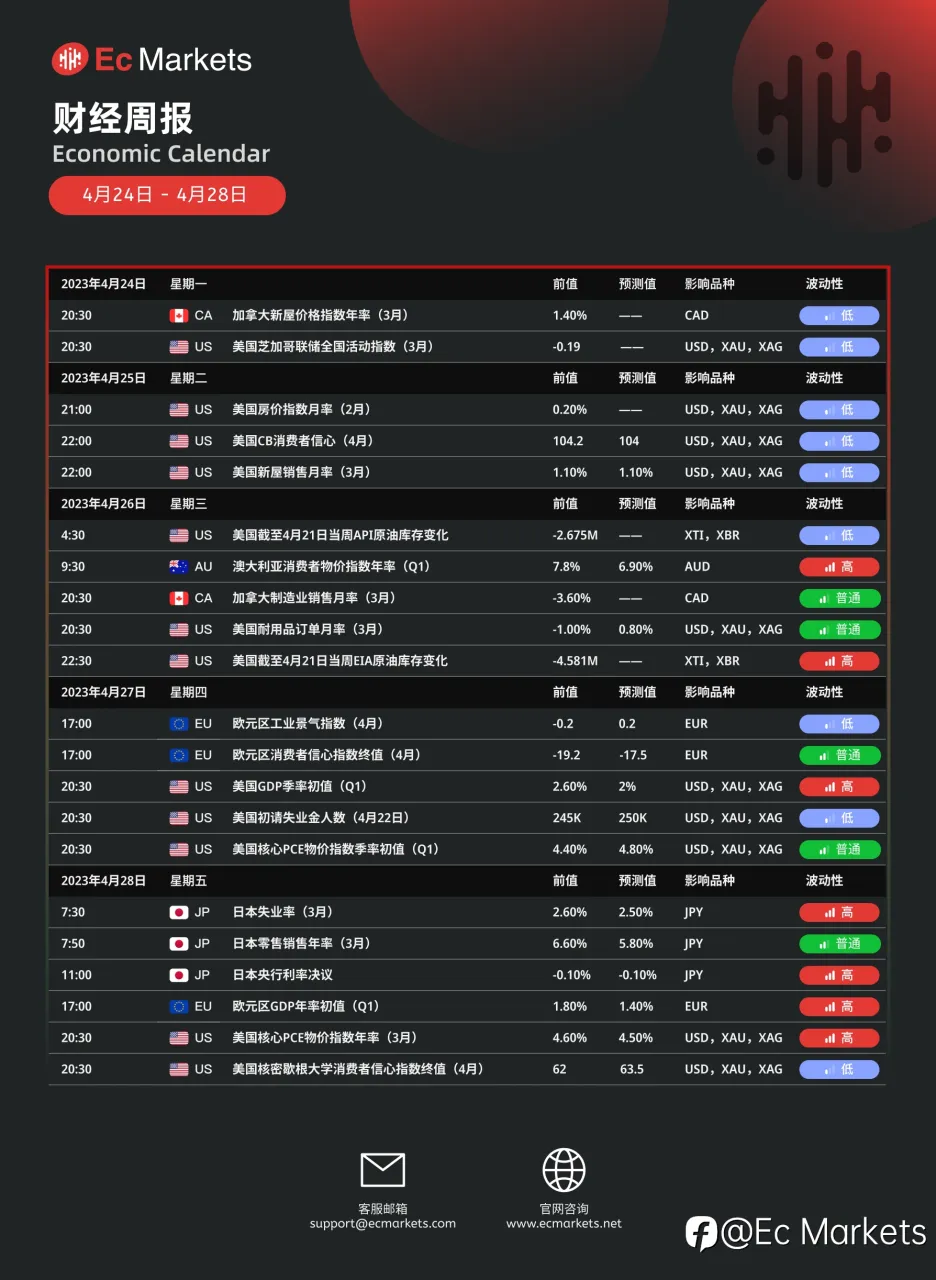
Task: Click the Facebook icon beside @Ec Markets
Action: [x=701, y=1233]
